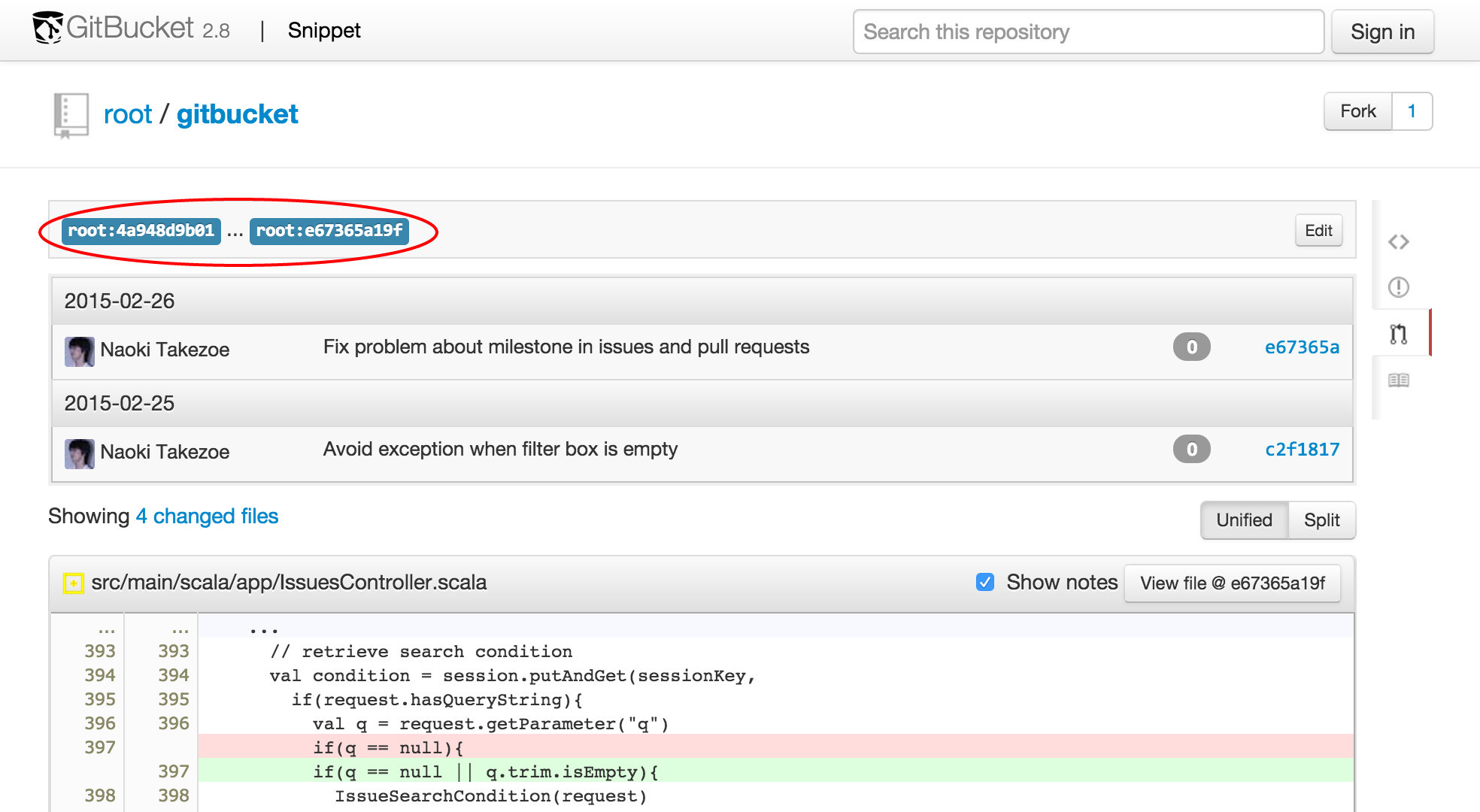Open the Pull requests icon in the side menu
Image resolution: width=1480 pixels, height=812 pixels.
pos(1398,333)
